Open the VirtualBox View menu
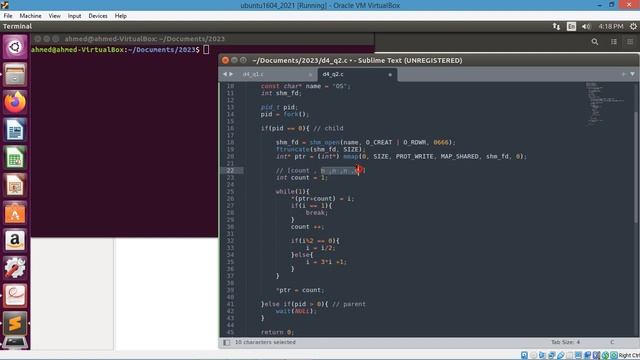Screen dimensions: 640x360 tap(54, 16)
